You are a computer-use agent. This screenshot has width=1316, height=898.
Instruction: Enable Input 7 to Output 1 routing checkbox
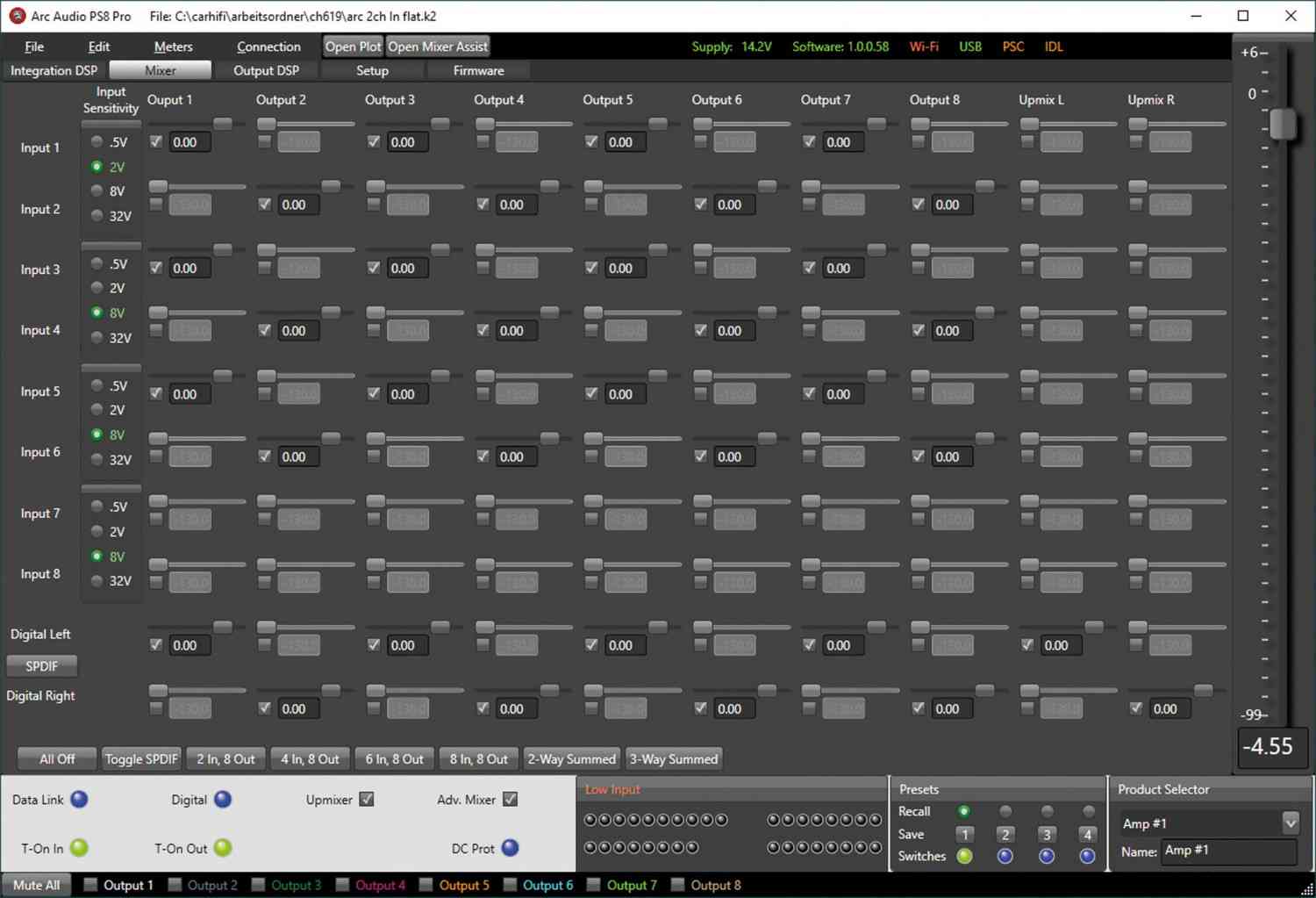(x=156, y=519)
